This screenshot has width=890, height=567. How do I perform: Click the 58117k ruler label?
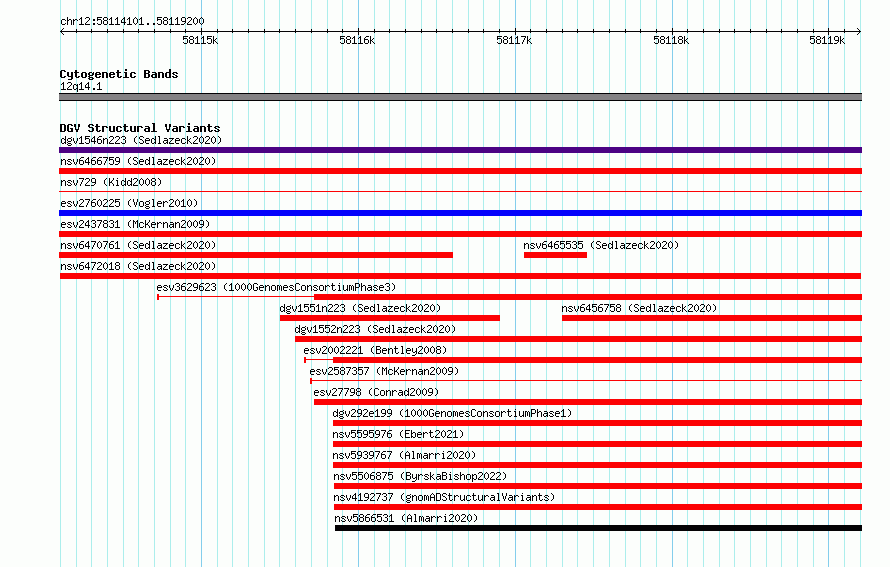pos(514,40)
